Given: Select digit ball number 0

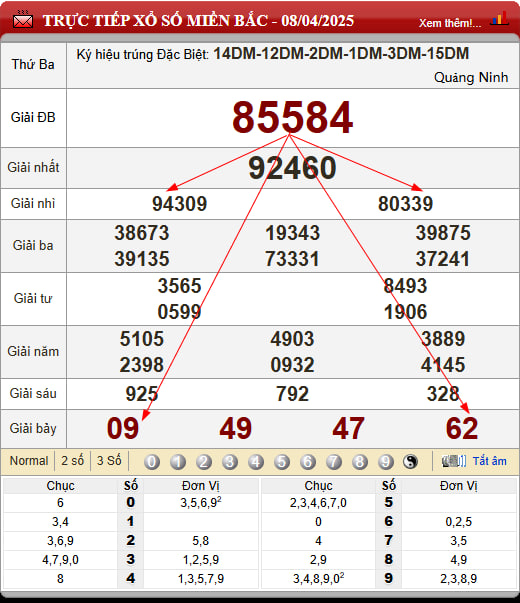Looking at the screenshot, I should (152, 461).
